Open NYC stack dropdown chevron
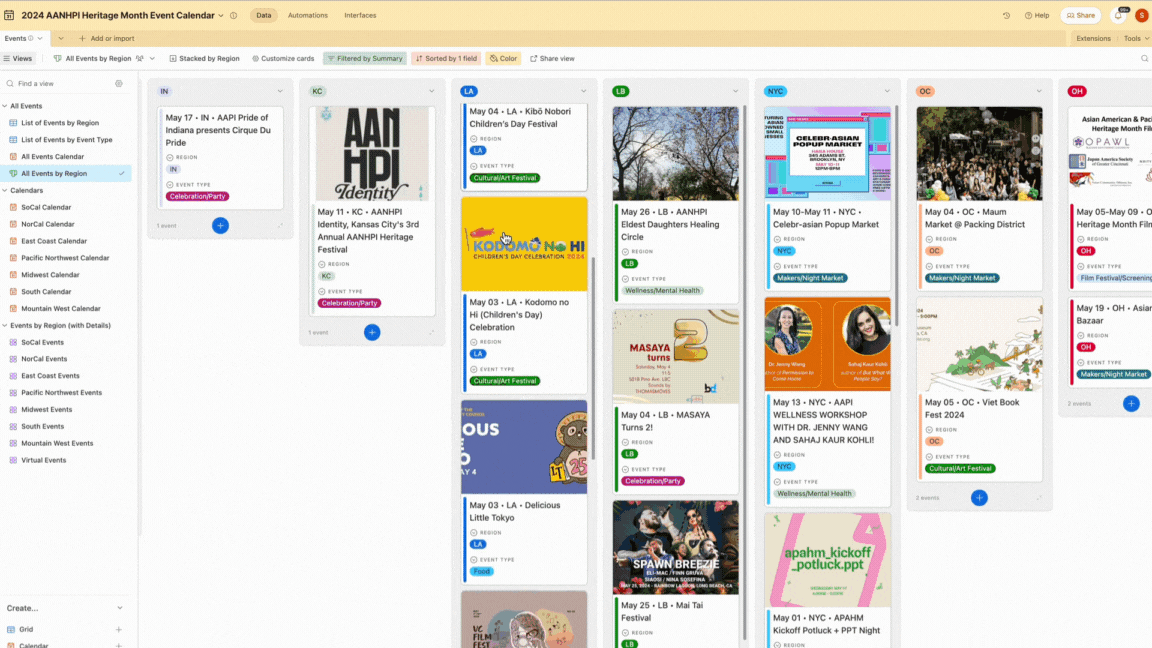The height and width of the screenshot is (648, 1152). pos(888,91)
